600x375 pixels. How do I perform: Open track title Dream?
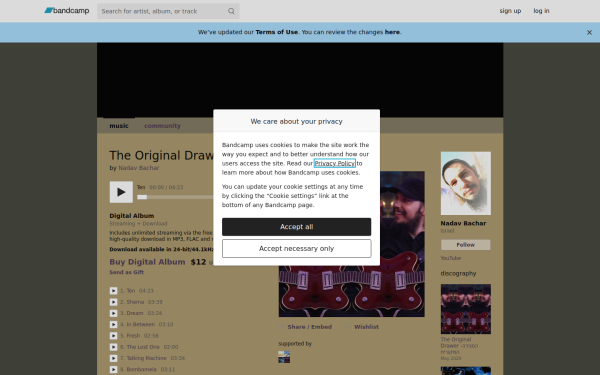pos(135,313)
